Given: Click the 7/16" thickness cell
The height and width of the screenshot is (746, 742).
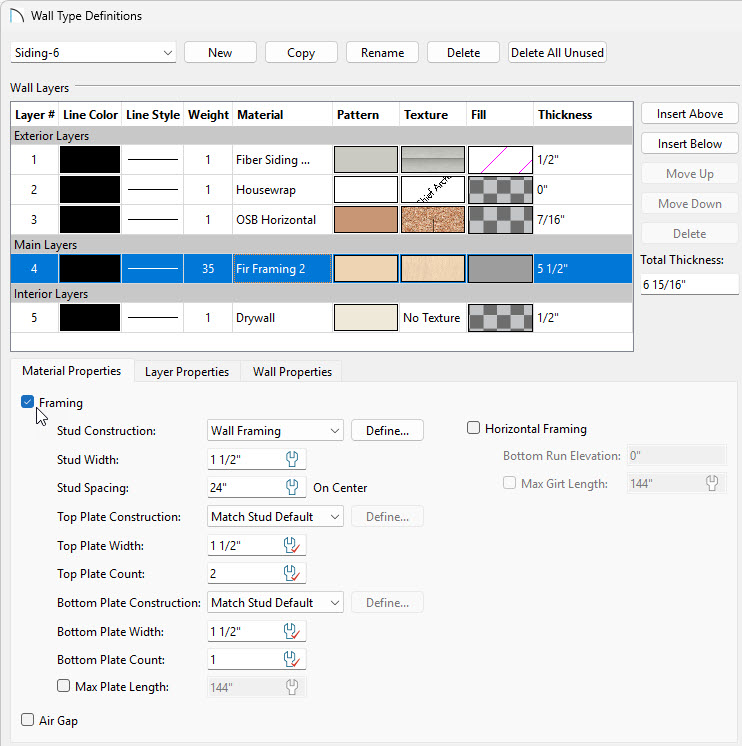Looking at the screenshot, I should 583,219.
